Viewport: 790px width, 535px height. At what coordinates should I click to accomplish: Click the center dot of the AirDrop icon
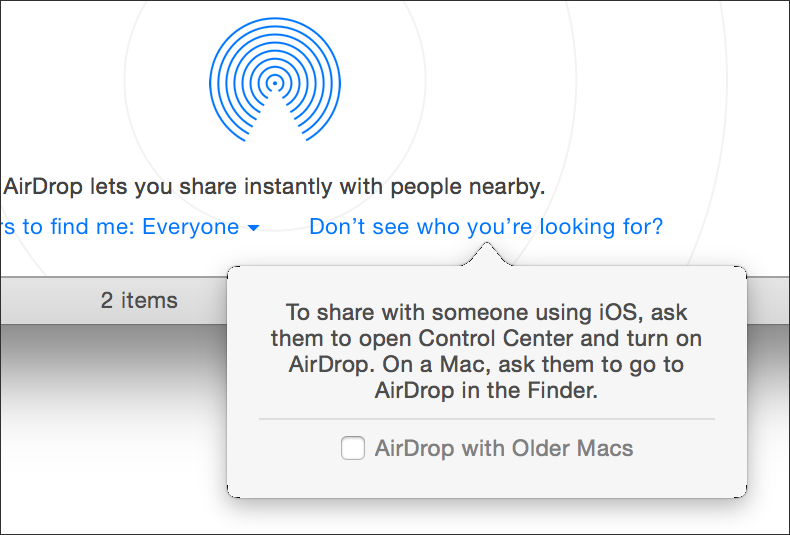tap(275, 83)
